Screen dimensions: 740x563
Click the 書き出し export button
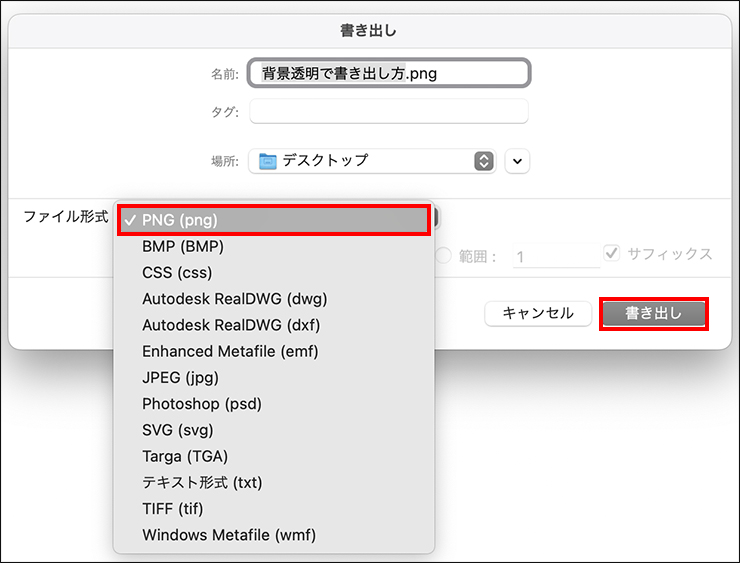tap(653, 313)
